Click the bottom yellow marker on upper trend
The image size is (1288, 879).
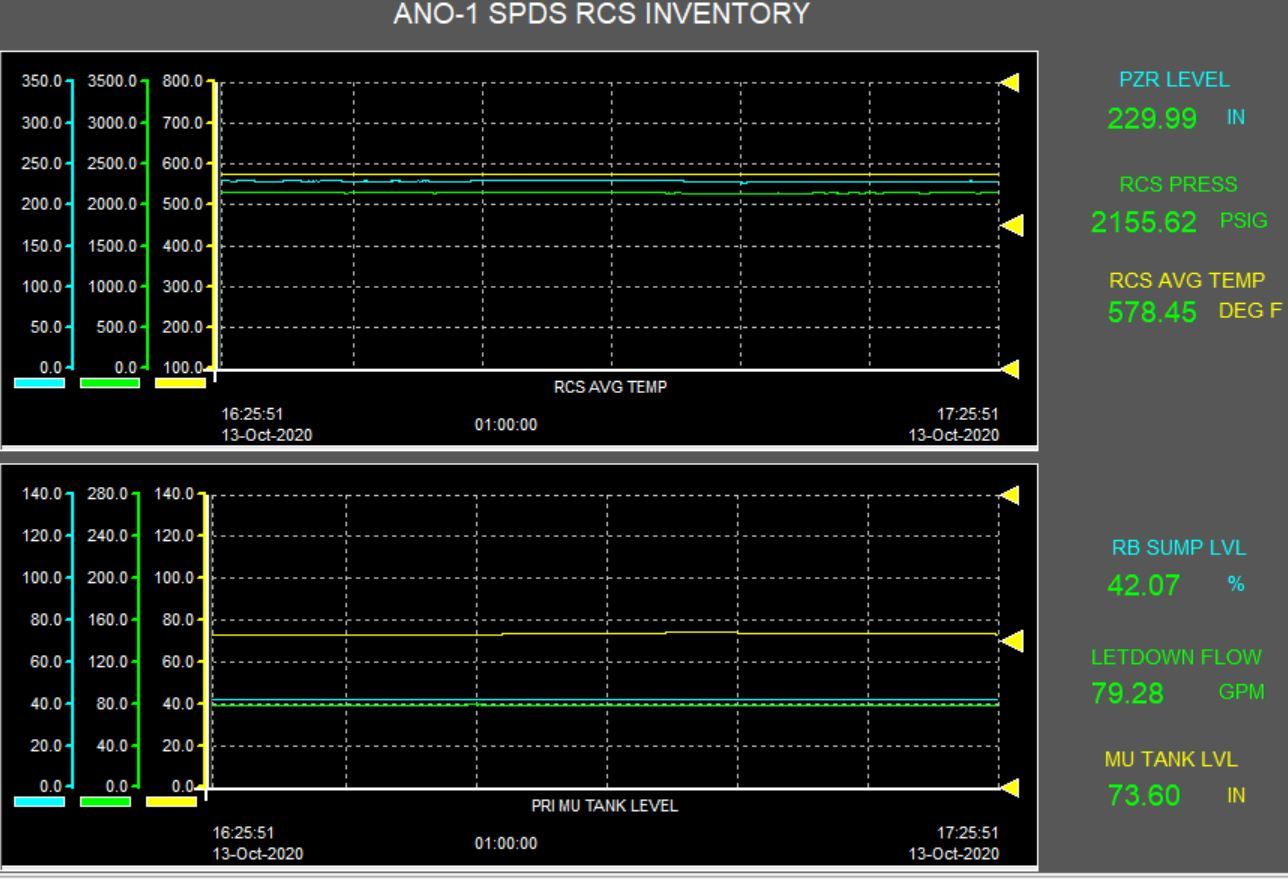1011,370
